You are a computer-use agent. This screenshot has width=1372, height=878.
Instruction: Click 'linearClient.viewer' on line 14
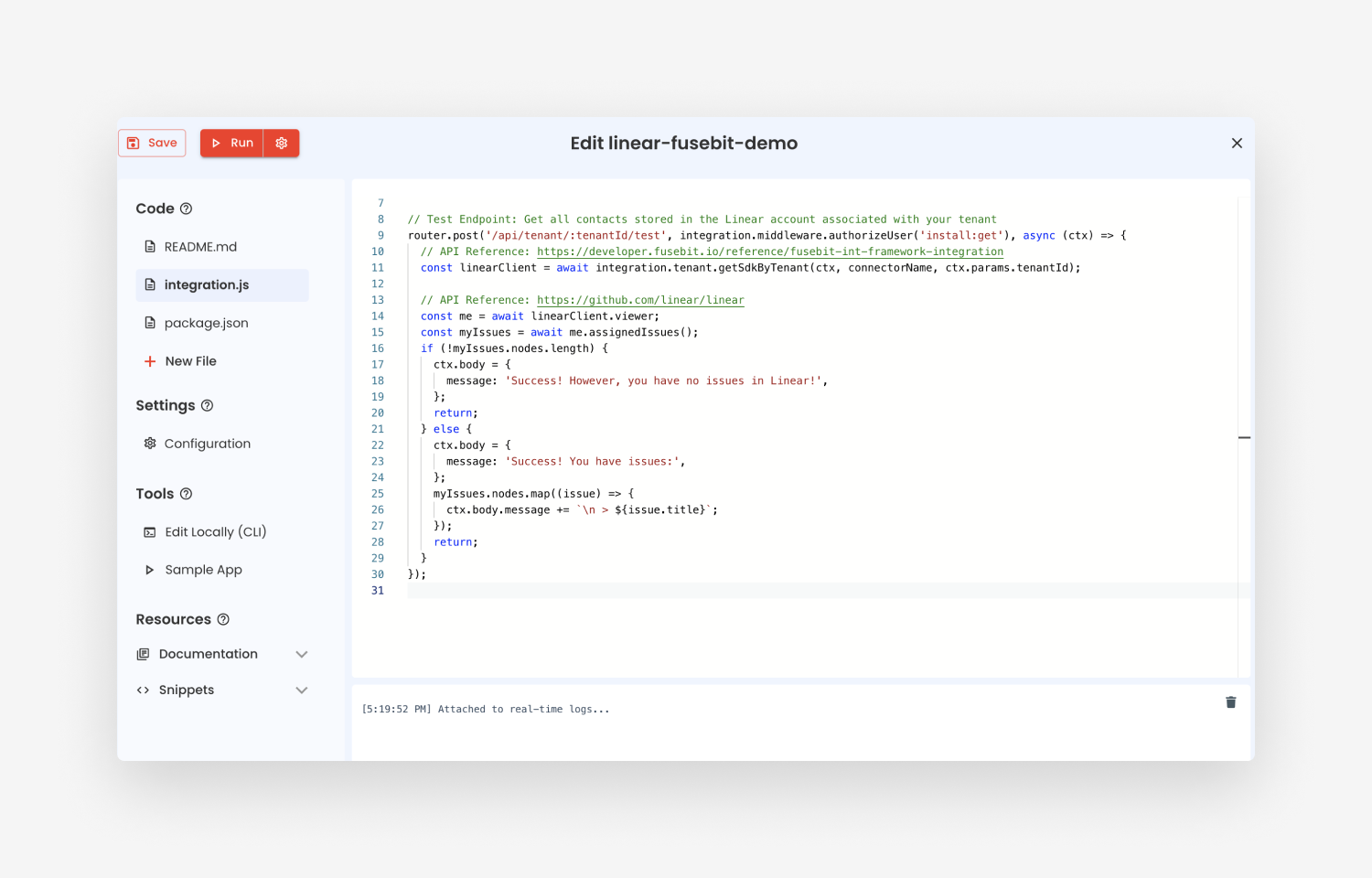tap(592, 316)
